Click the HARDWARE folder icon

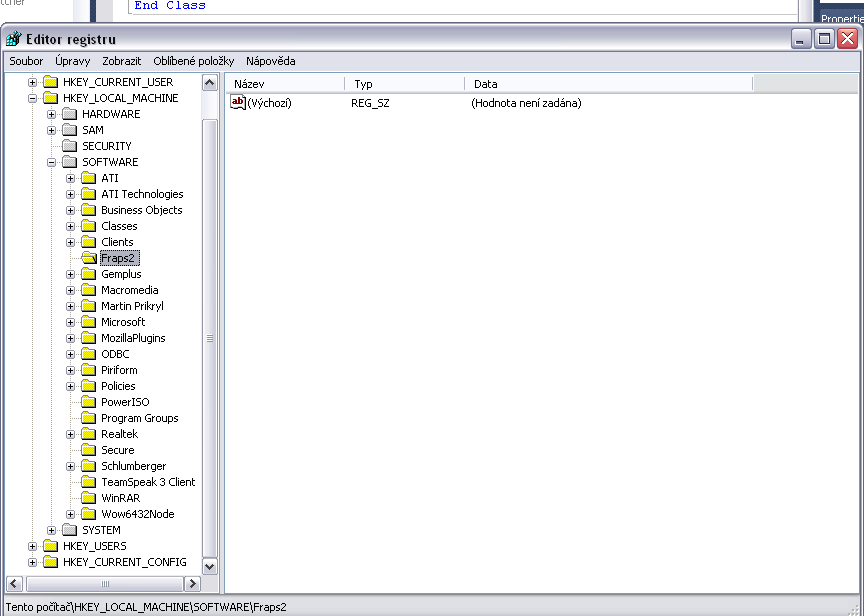(x=69, y=114)
